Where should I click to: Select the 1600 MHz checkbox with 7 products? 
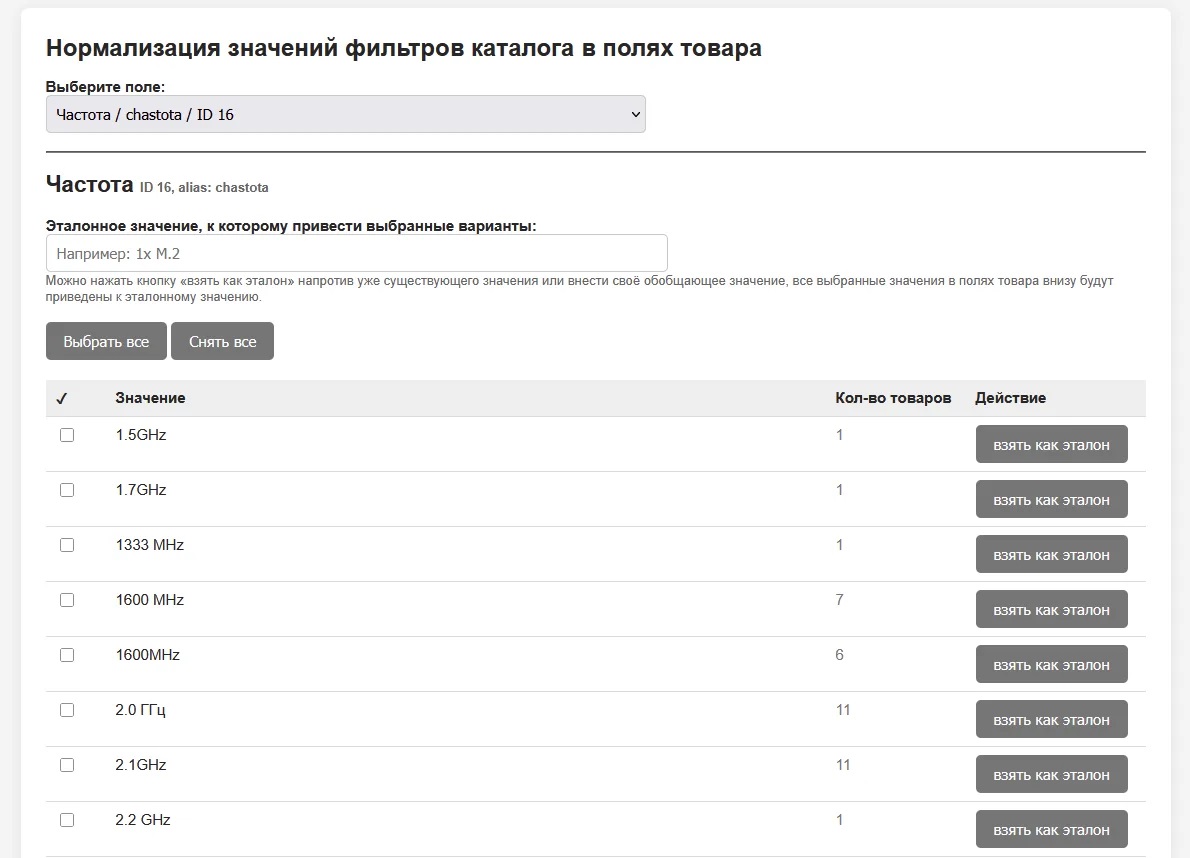[67, 600]
